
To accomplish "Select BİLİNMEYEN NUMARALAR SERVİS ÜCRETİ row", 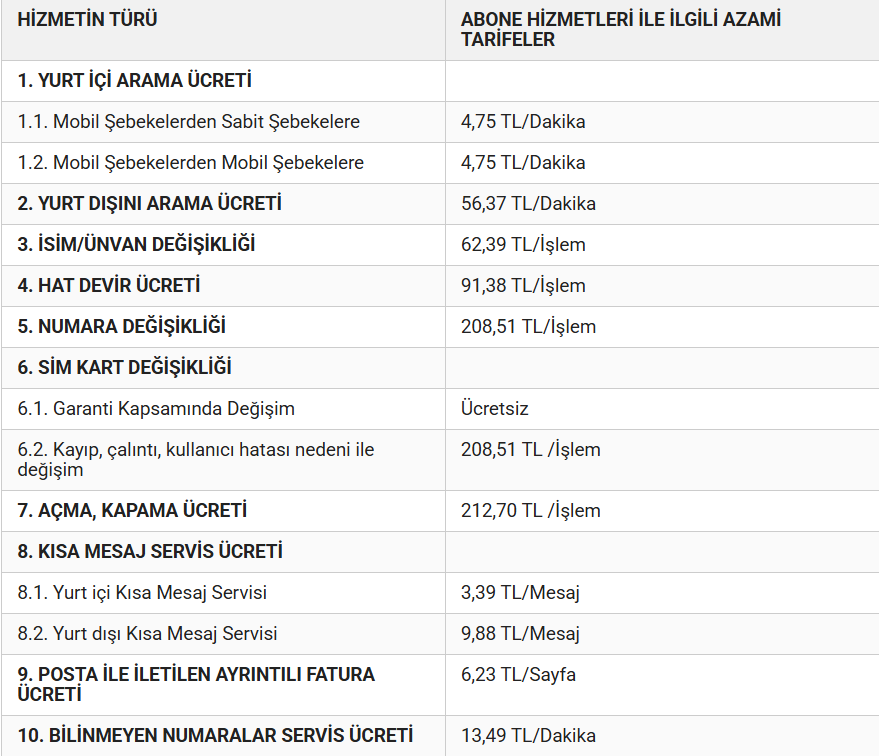I will point(215,736).
